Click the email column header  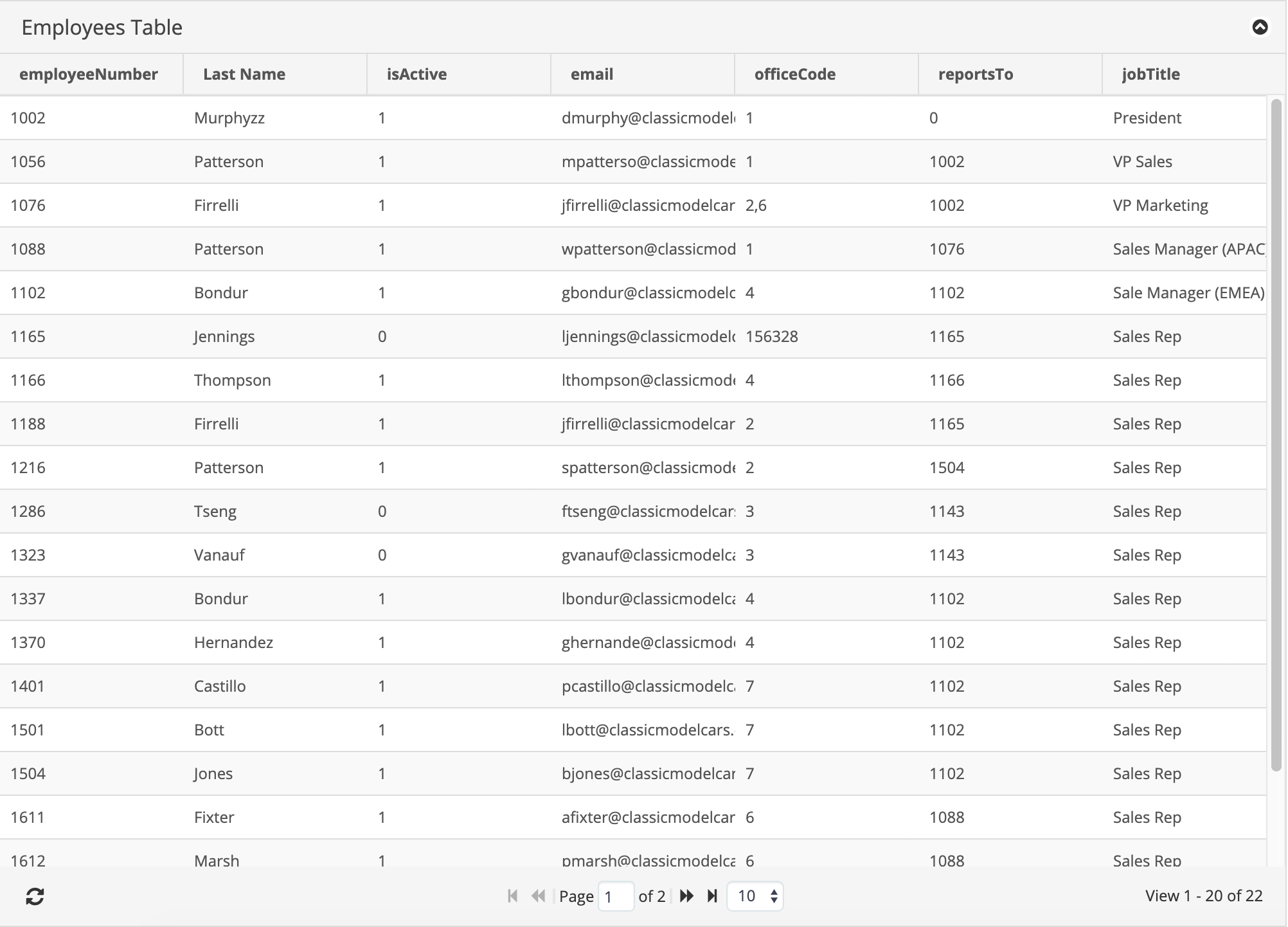click(592, 75)
